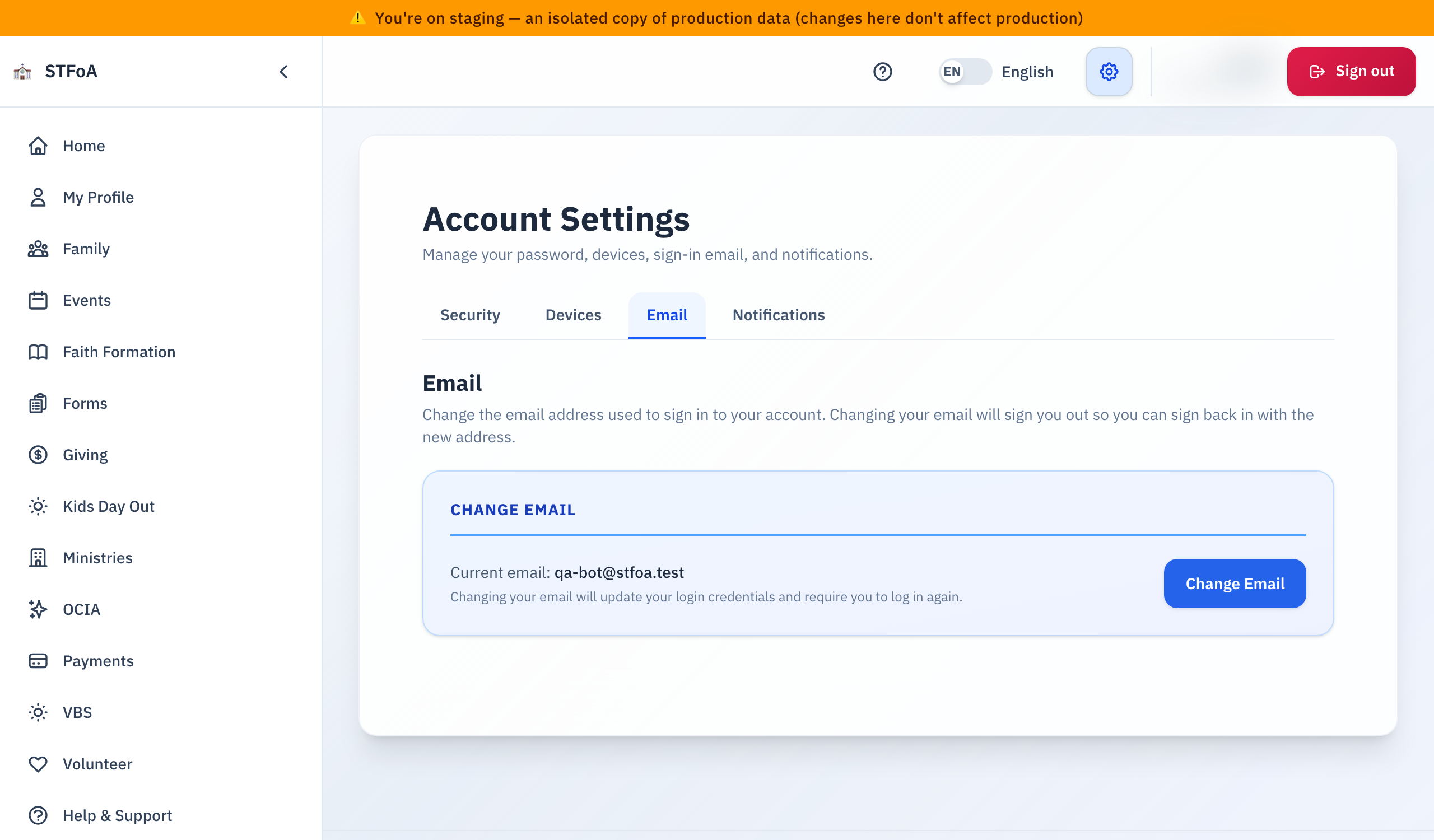Click the STFoA site name
The width and height of the screenshot is (1434, 840).
pos(71,72)
